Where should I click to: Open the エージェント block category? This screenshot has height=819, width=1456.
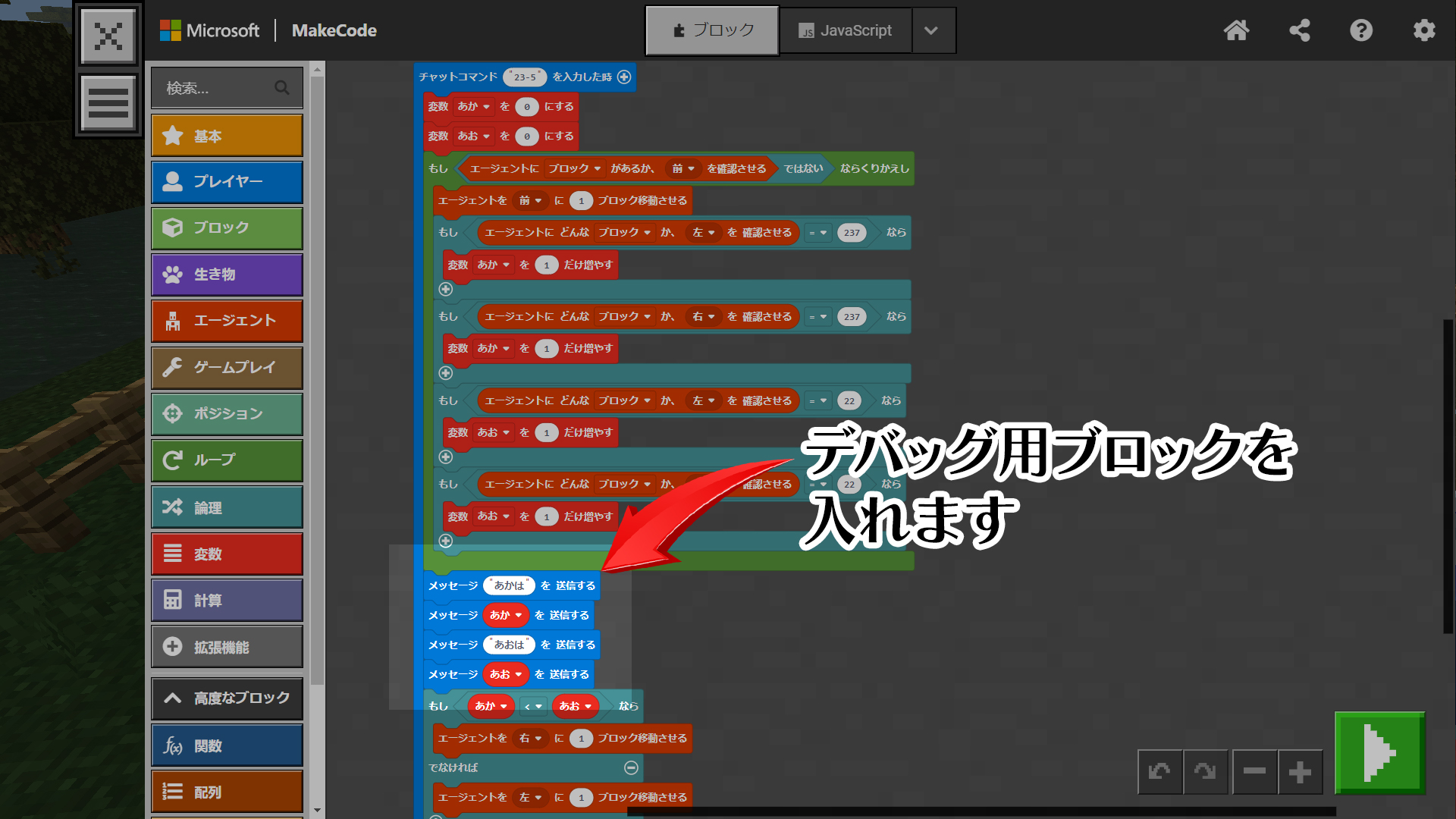tap(227, 321)
